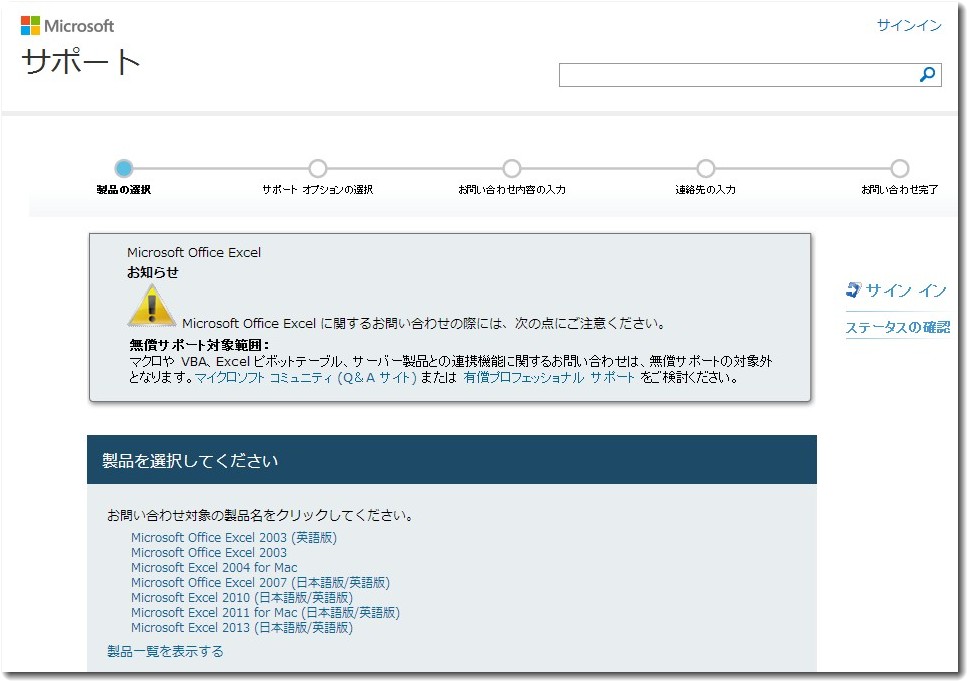Click the お問い合わせ内容の入力 step circle

tap(512, 168)
